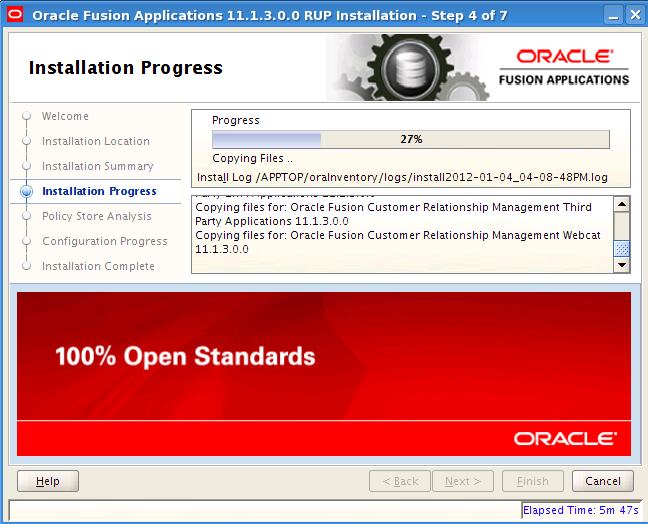
Task: Click Oracle Fusion Applications logo
Action: [564, 67]
